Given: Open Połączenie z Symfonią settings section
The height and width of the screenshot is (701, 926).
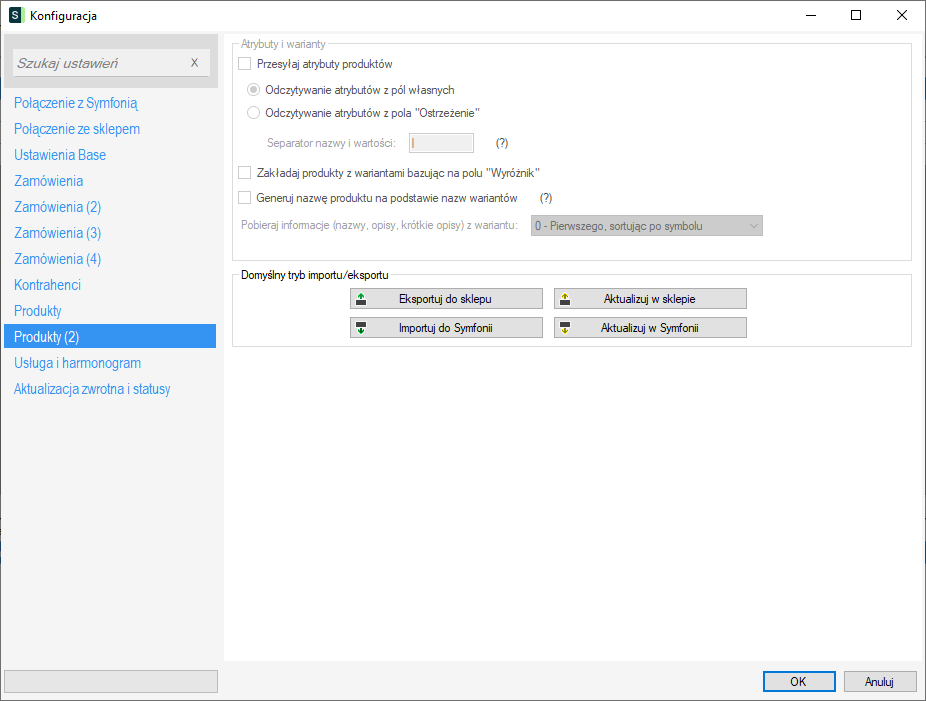Looking at the screenshot, I should pos(76,103).
